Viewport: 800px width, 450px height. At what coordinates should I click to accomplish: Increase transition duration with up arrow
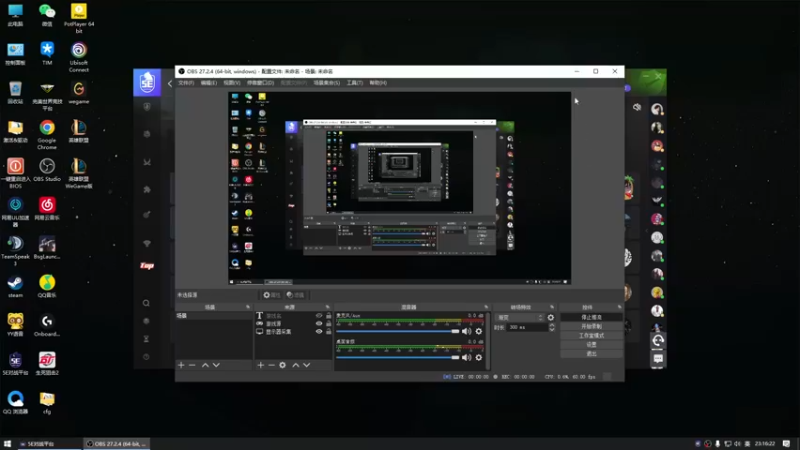pos(552,325)
